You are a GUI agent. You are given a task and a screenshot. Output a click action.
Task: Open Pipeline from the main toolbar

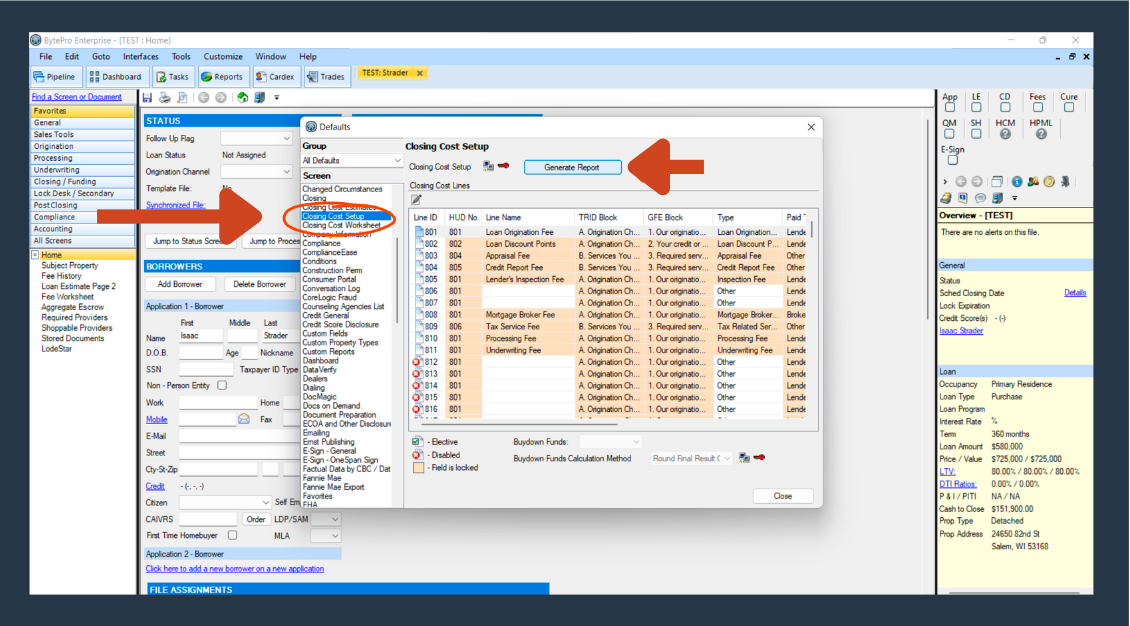coord(54,76)
